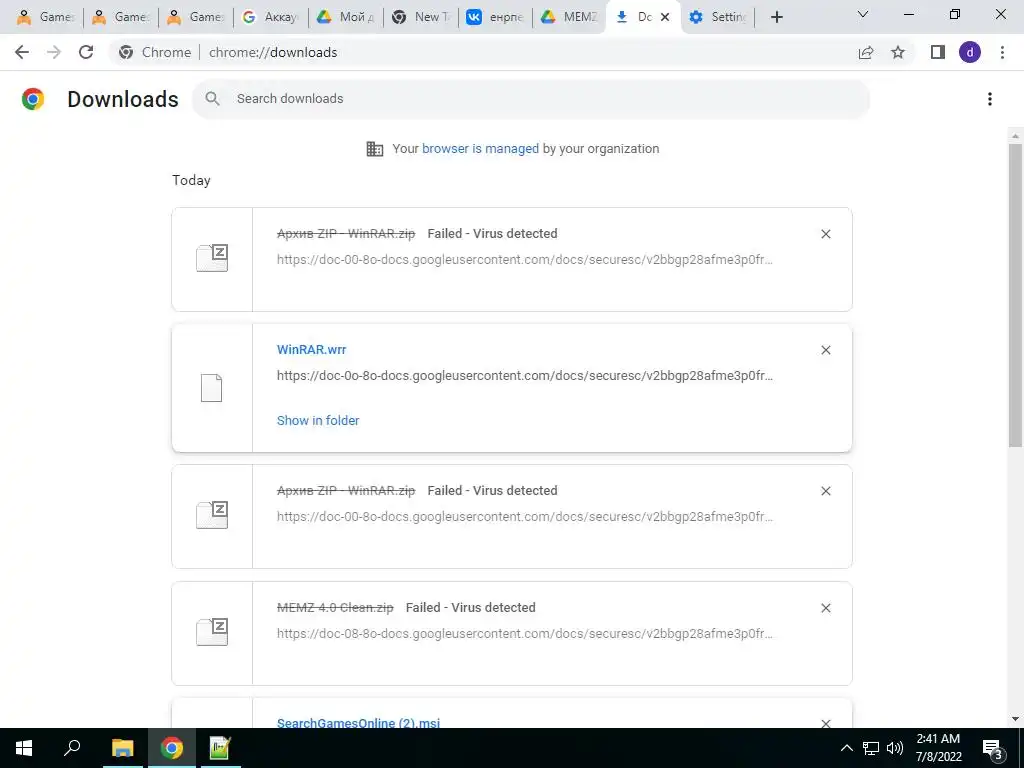Open the tab search chevron
This screenshot has width=1024, height=768.
click(863, 14)
